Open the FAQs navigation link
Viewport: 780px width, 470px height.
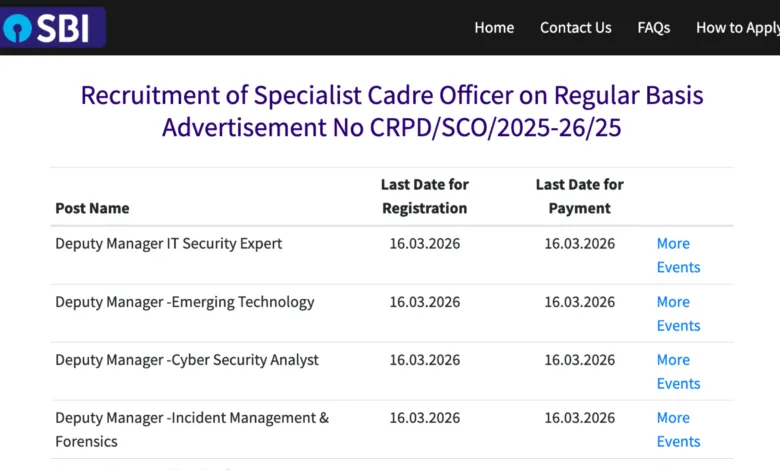654,28
